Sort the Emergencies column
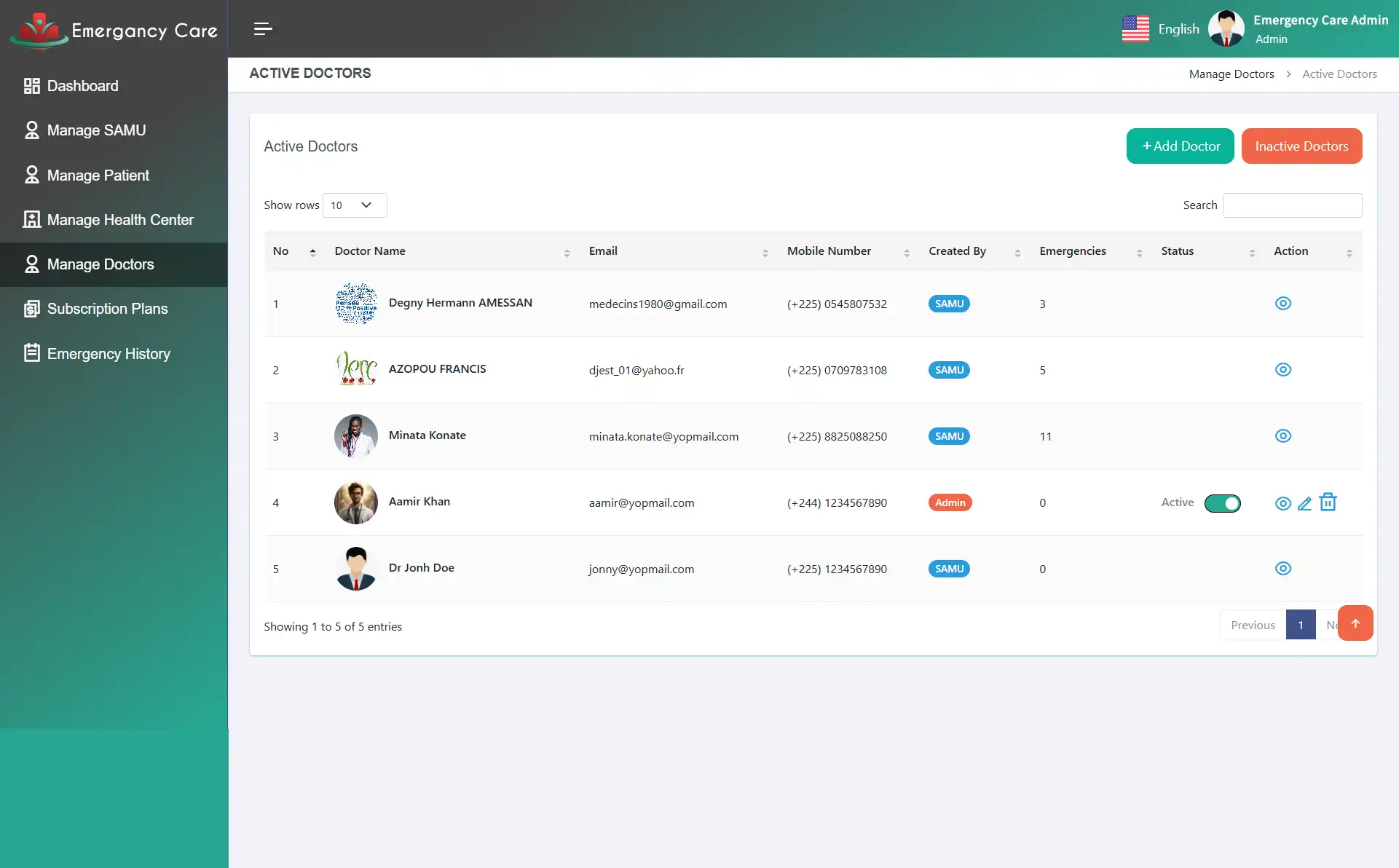The height and width of the screenshot is (868, 1399). [x=1140, y=252]
